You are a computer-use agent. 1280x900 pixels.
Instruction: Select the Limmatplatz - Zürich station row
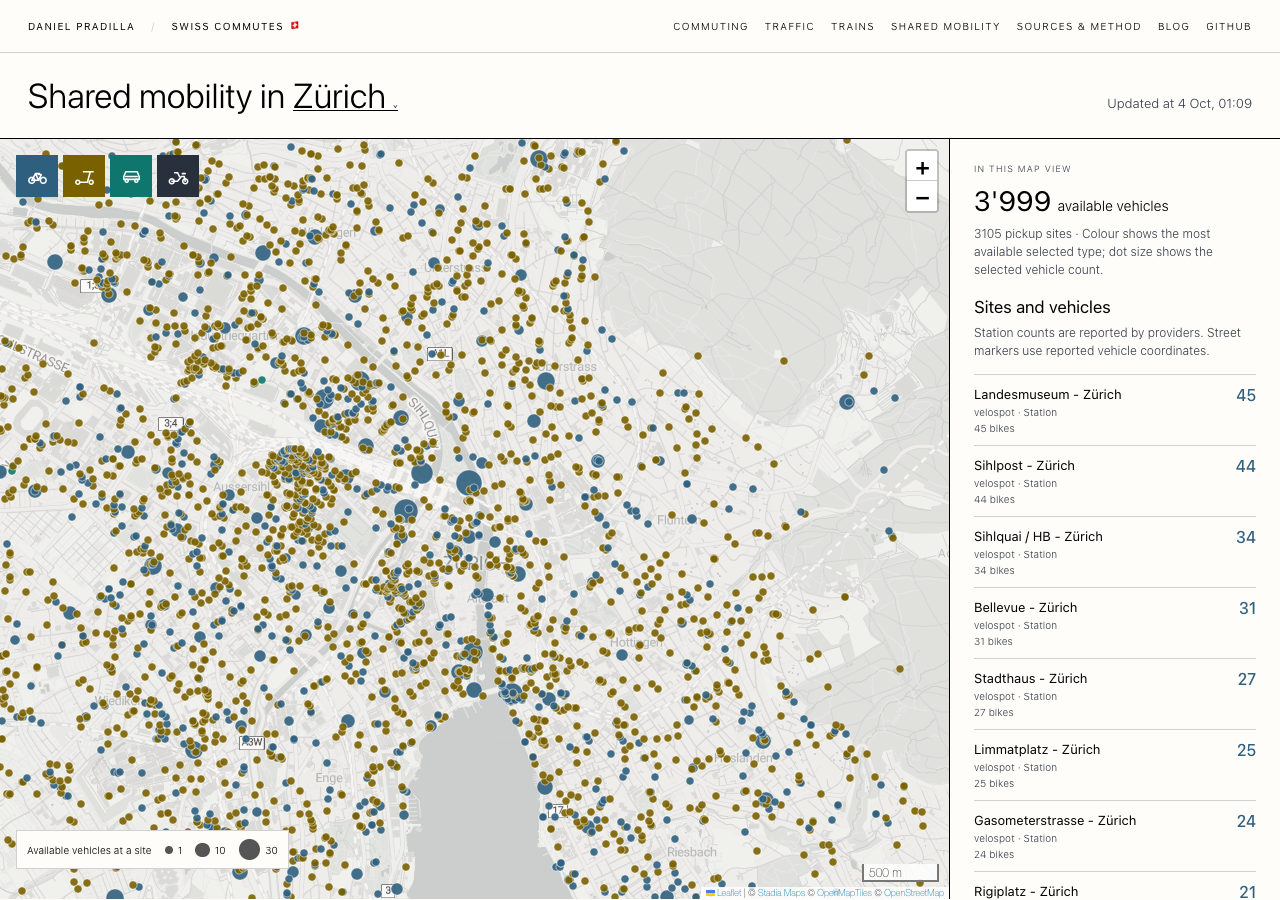point(1115,765)
